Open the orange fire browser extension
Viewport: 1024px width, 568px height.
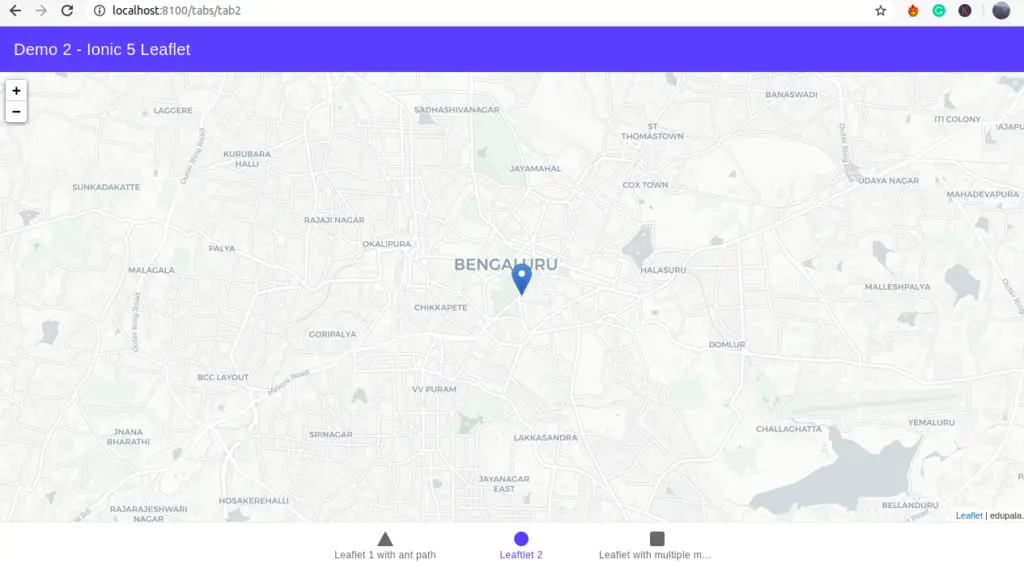912,10
